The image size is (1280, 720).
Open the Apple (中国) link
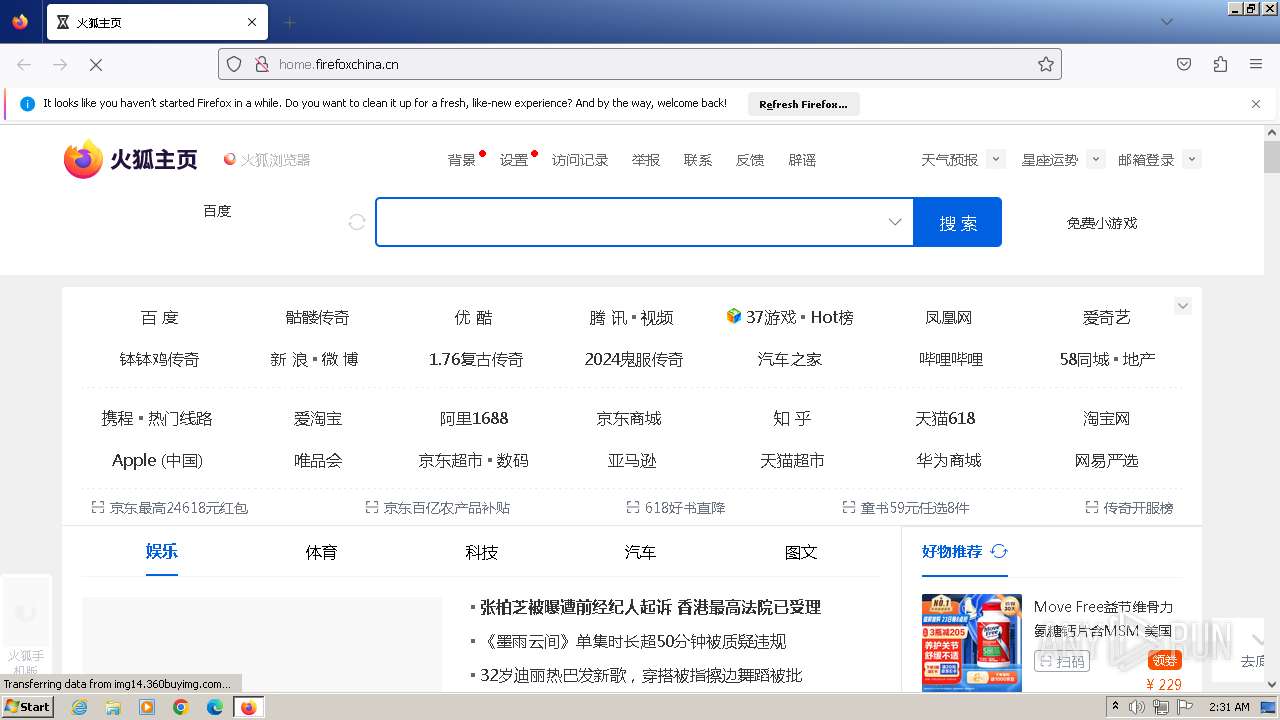(x=157, y=460)
